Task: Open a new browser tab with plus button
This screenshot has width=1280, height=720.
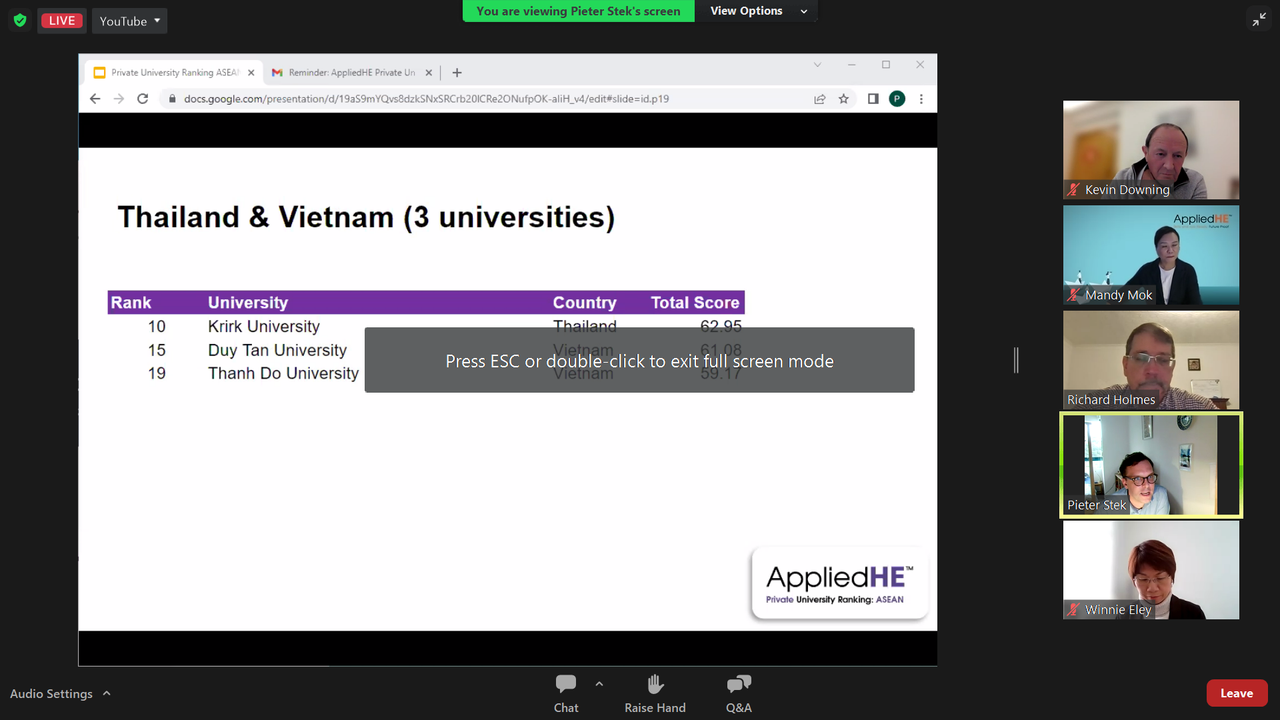Action: click(x=457, y=72)
